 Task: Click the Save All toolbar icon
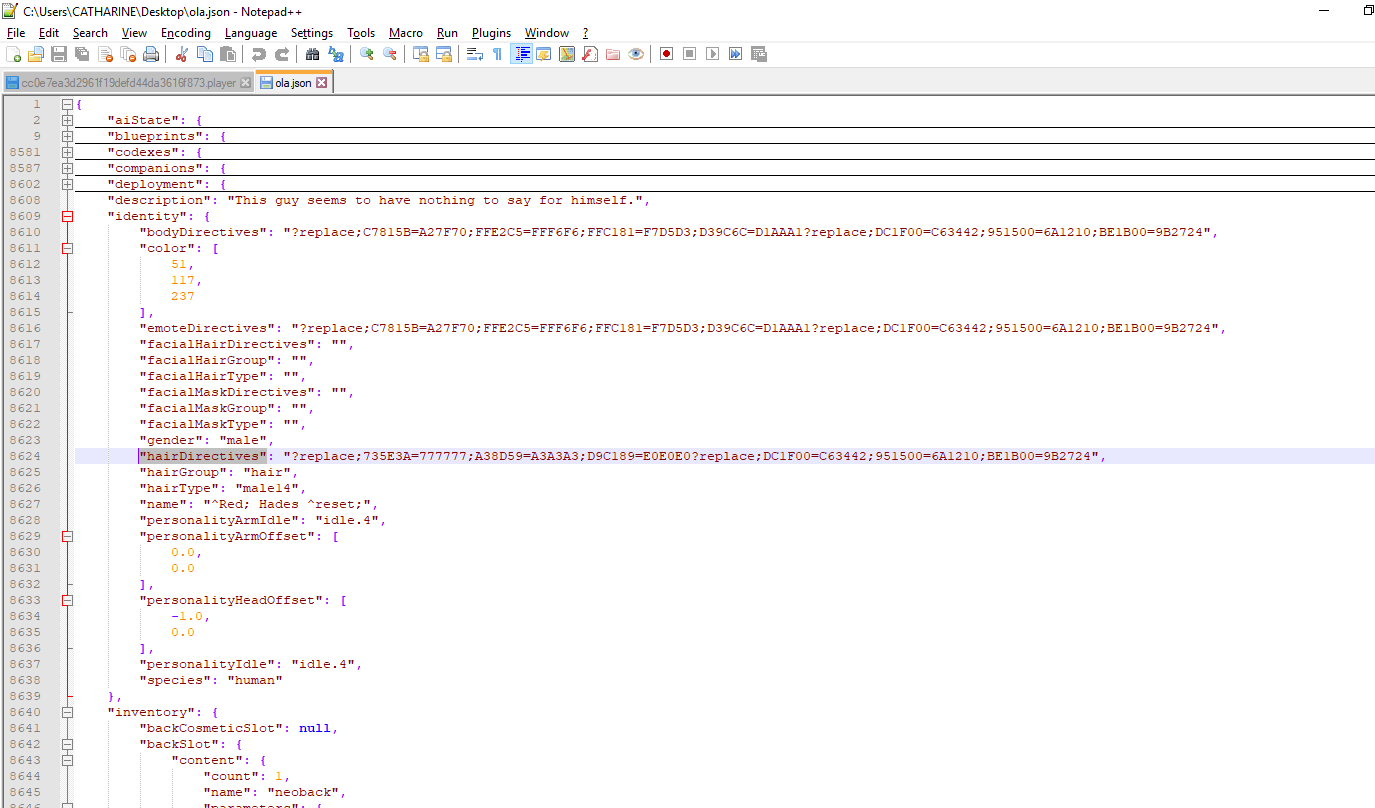click(82, 54)
